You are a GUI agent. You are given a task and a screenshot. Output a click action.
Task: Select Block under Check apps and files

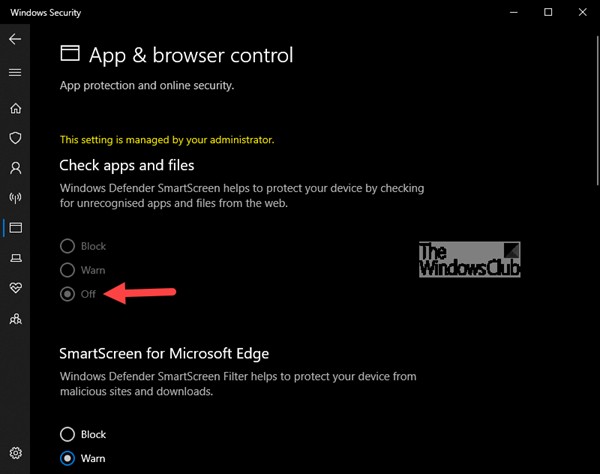(67, 246)
